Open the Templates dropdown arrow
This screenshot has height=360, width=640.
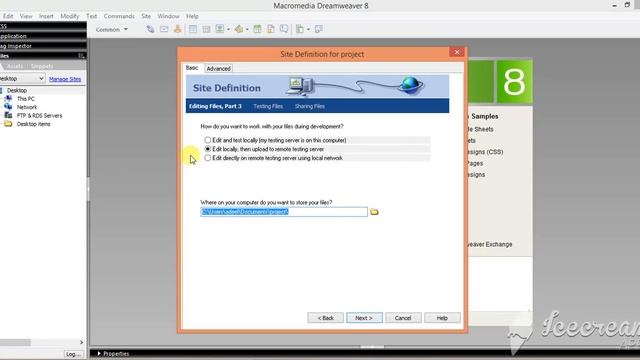tap(308, 29)
